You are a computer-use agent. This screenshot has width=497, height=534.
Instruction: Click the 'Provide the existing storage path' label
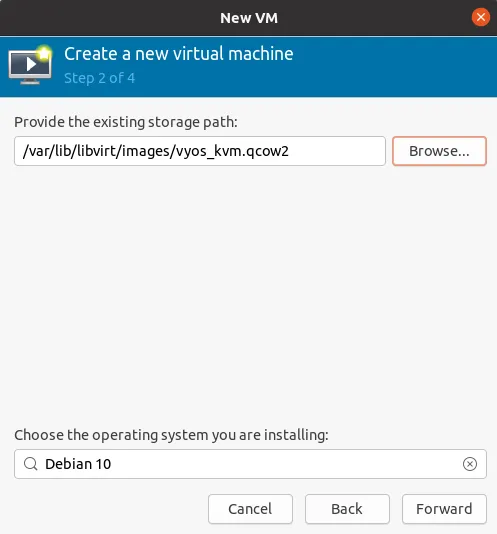pyautogui.click(x=126, y=122)
